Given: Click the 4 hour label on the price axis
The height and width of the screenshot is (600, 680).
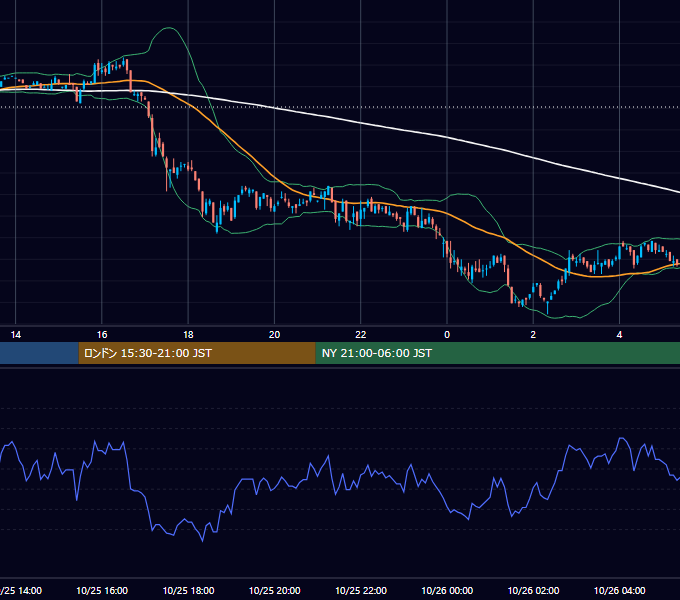Looking at the screenshot, I should [619, 335].
